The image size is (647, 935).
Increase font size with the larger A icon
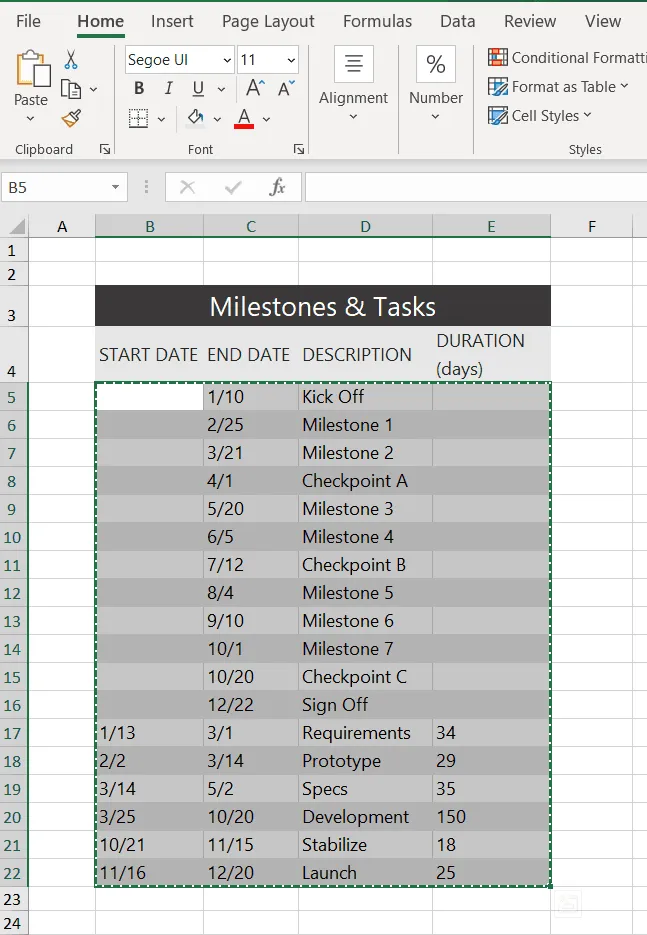(x=255, y=89)
